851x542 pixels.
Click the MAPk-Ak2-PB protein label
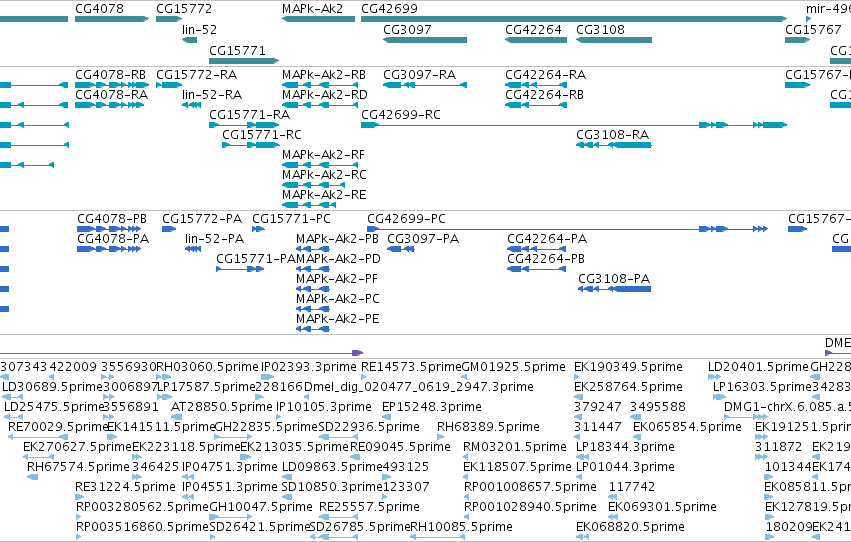pos(338,239)
